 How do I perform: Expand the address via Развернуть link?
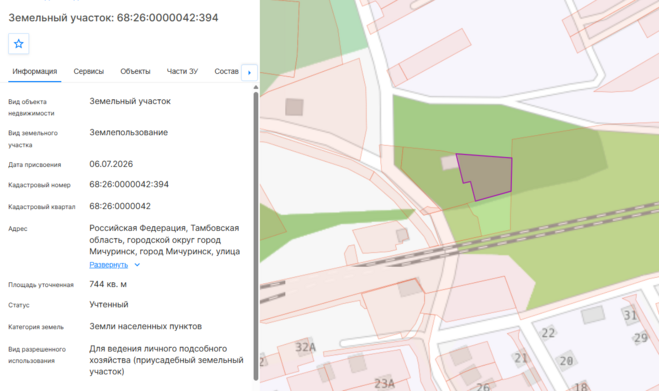coord(108,265)
